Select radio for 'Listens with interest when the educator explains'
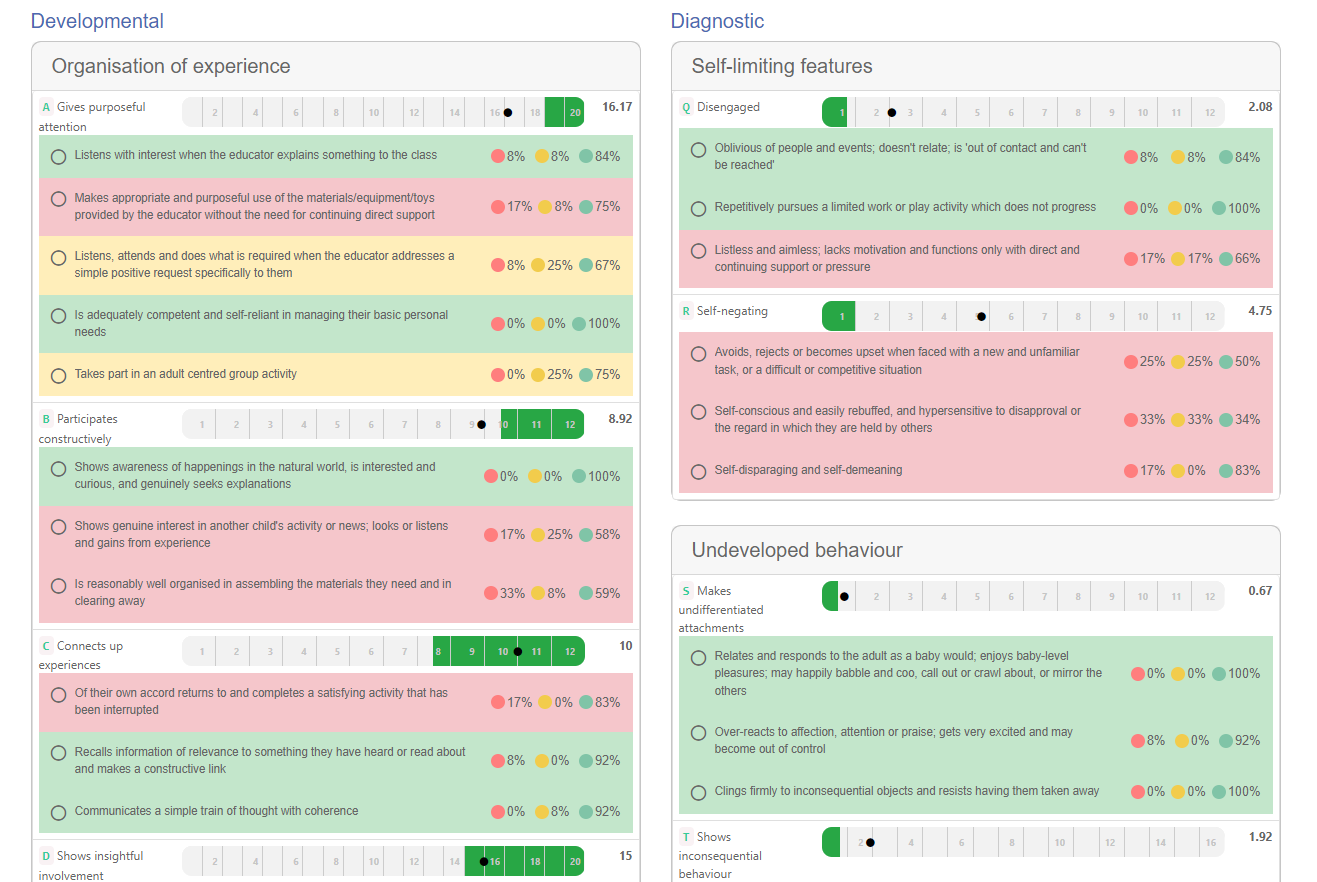Screen dimensions: 1317x882 pyautogui.click(x=58, y=156)
